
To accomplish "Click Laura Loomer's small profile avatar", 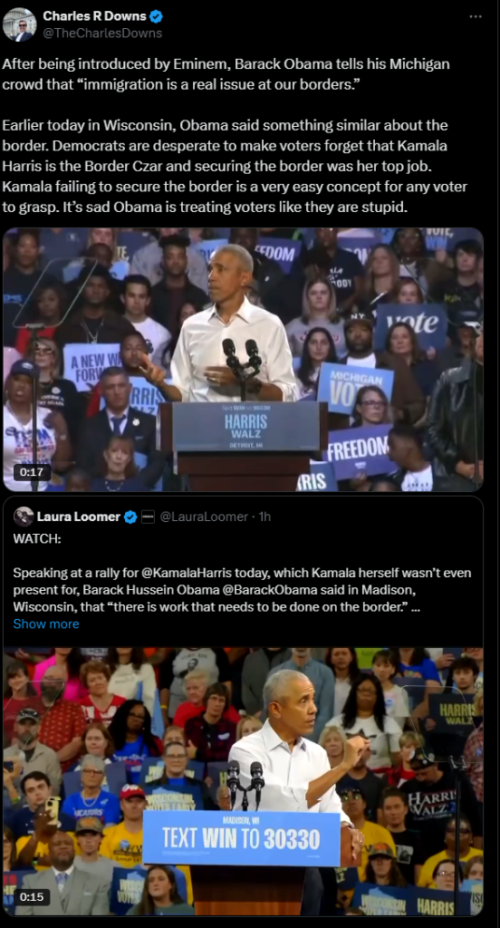I will point(24,517).
